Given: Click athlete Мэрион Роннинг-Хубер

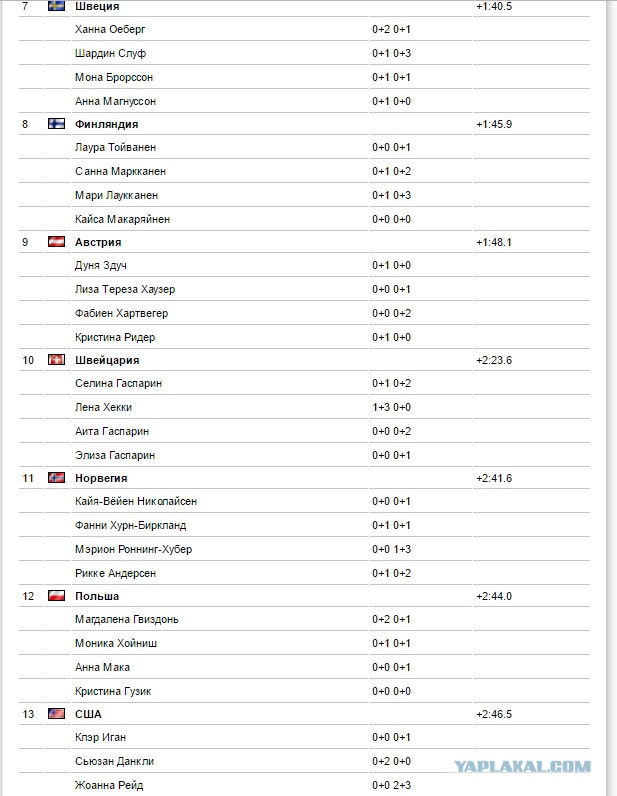Looking at the screenshot, I should click(134, 549).
